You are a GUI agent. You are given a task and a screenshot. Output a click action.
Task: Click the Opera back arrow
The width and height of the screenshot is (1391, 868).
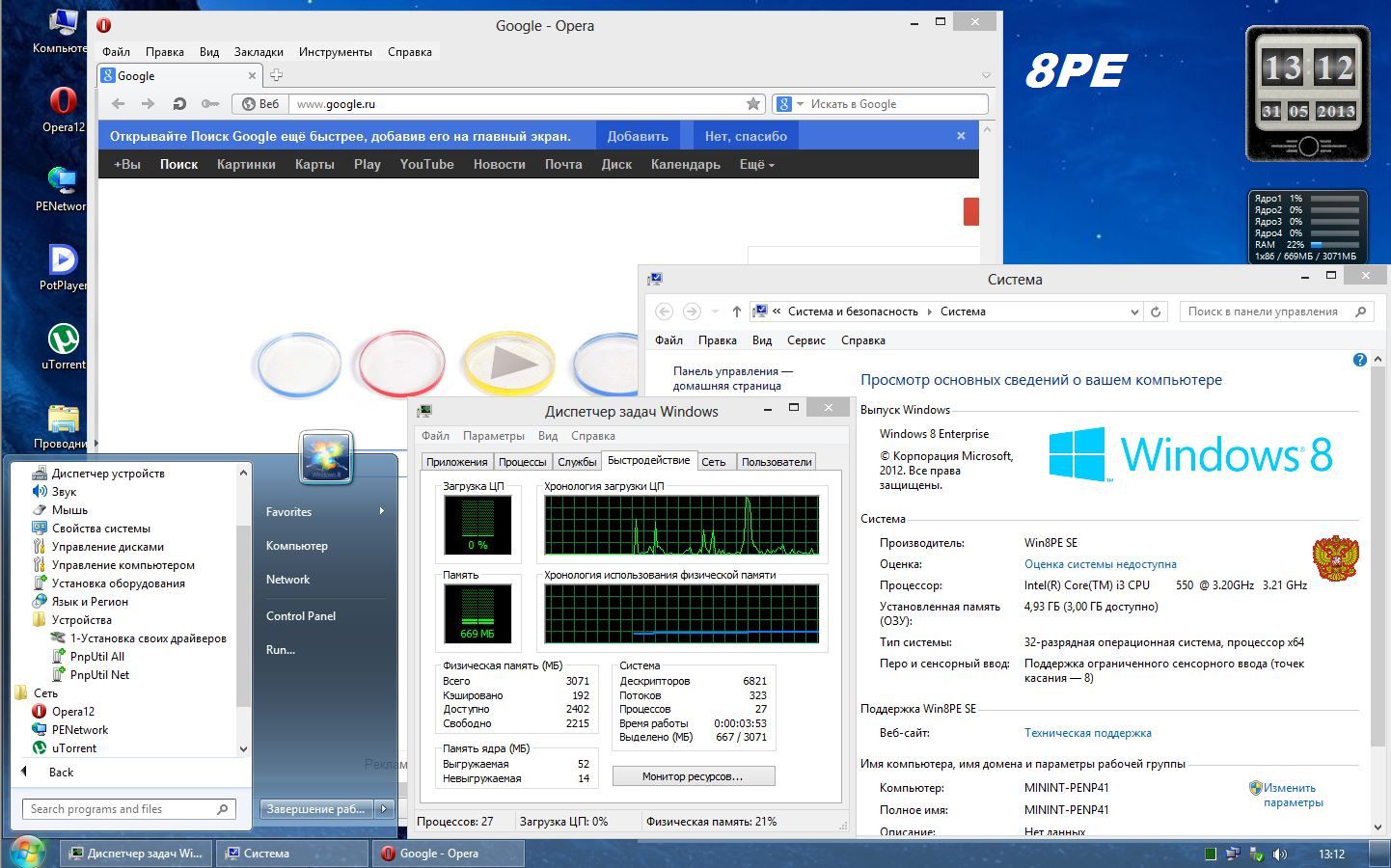point(118,104)
